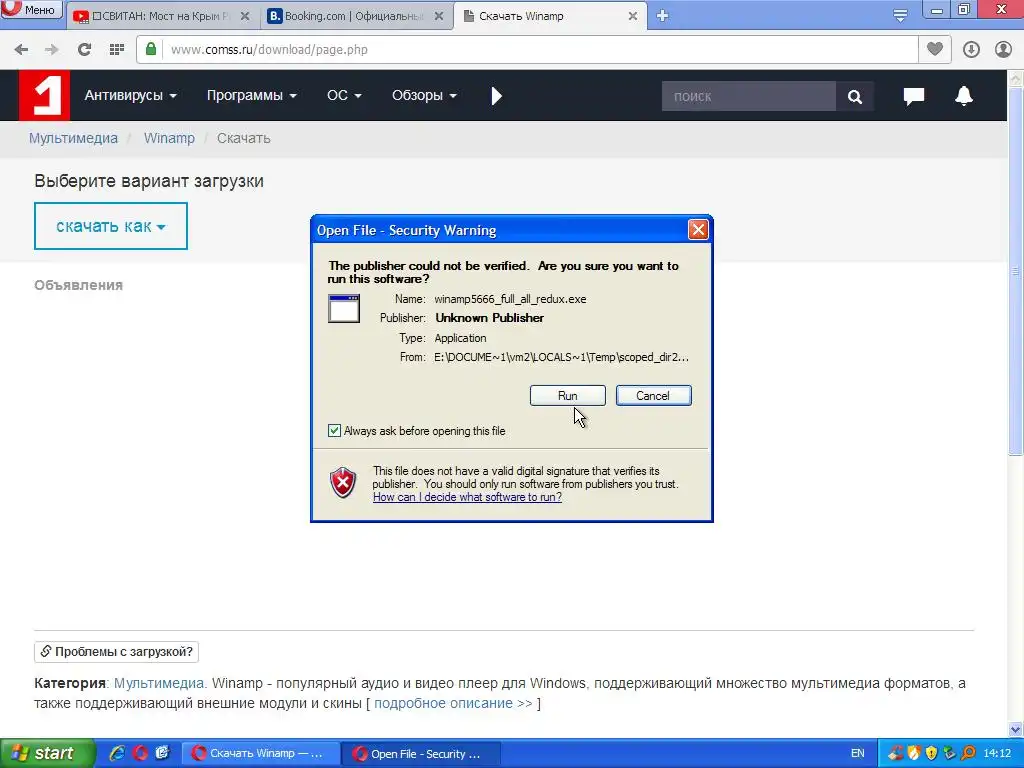The image size is (1024, 768).
Task: Open the tab menu icon in the title bar
Action: click(x=900, y=16)
